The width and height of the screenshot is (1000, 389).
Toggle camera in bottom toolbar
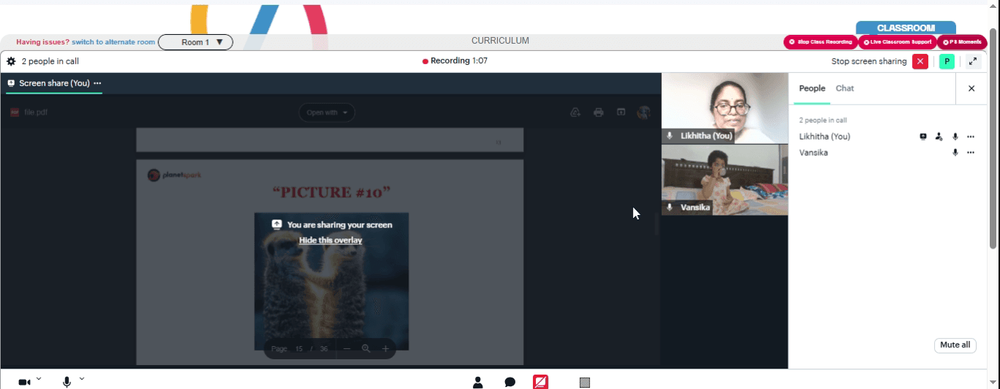click(x=24, y=382)
